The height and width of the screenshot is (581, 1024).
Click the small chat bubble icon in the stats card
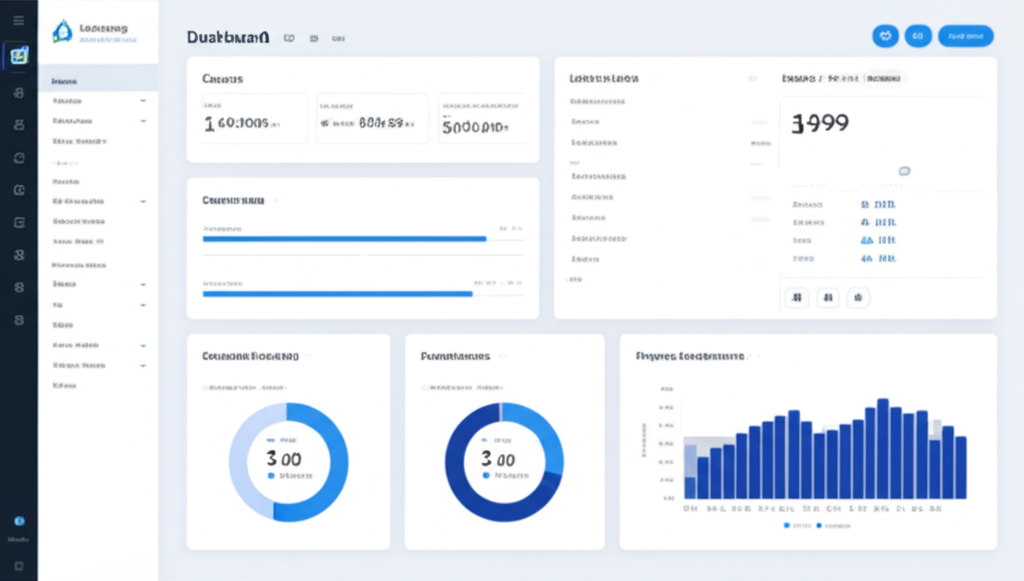pos(906,171)
